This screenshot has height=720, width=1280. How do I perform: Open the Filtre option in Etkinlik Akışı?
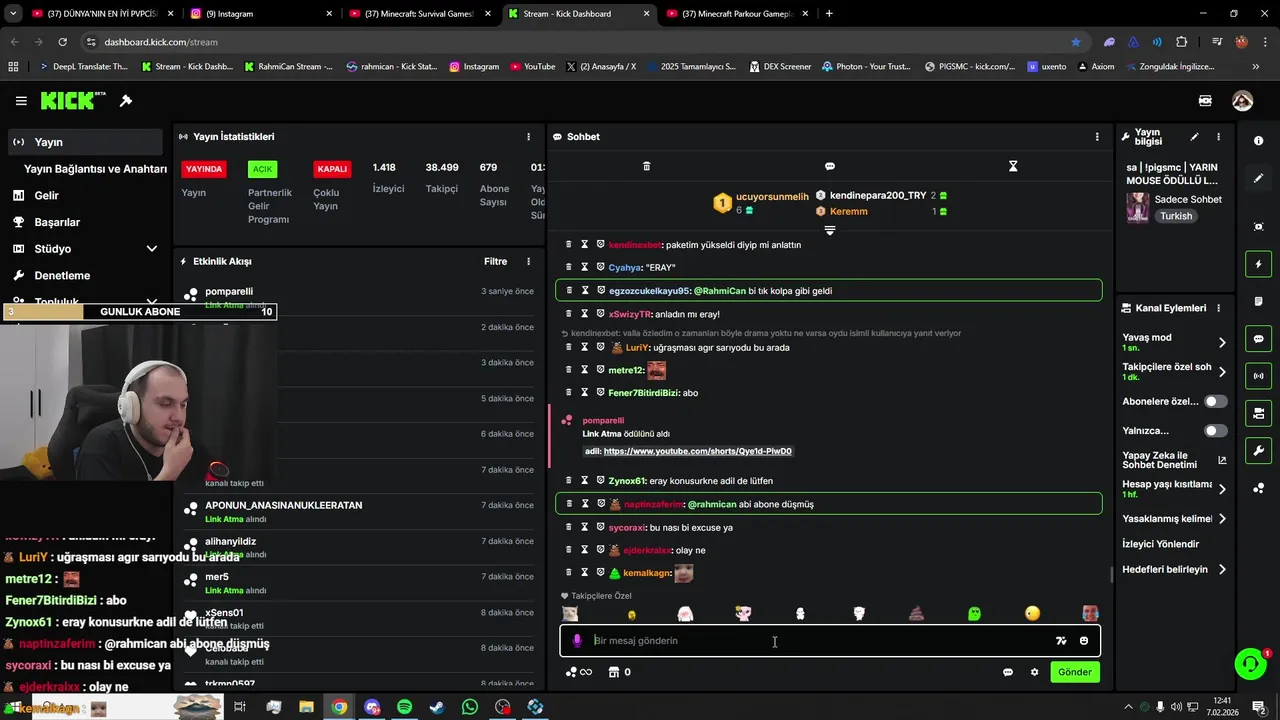(496, 261)
